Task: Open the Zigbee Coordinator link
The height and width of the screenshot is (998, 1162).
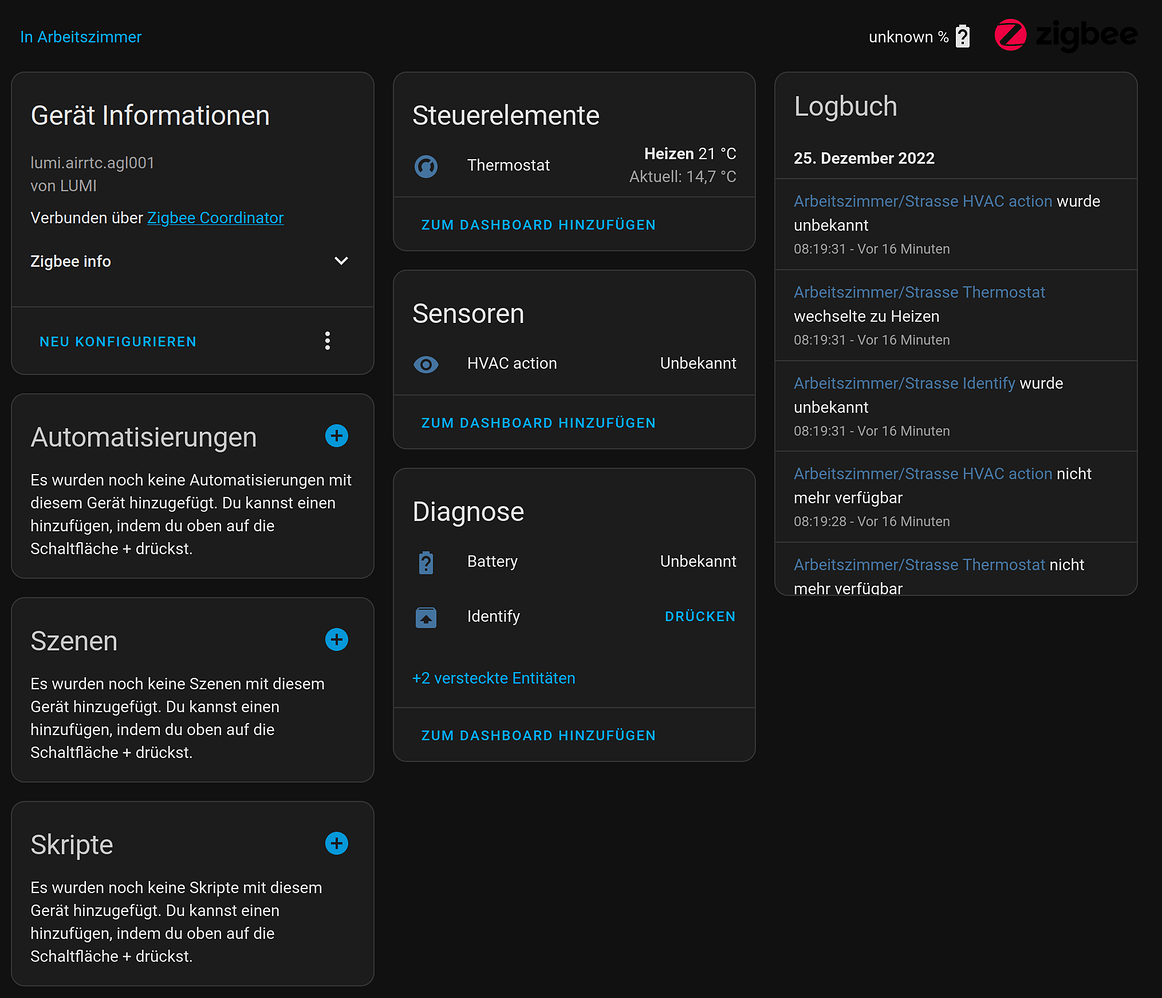Action: coord(215,217)
